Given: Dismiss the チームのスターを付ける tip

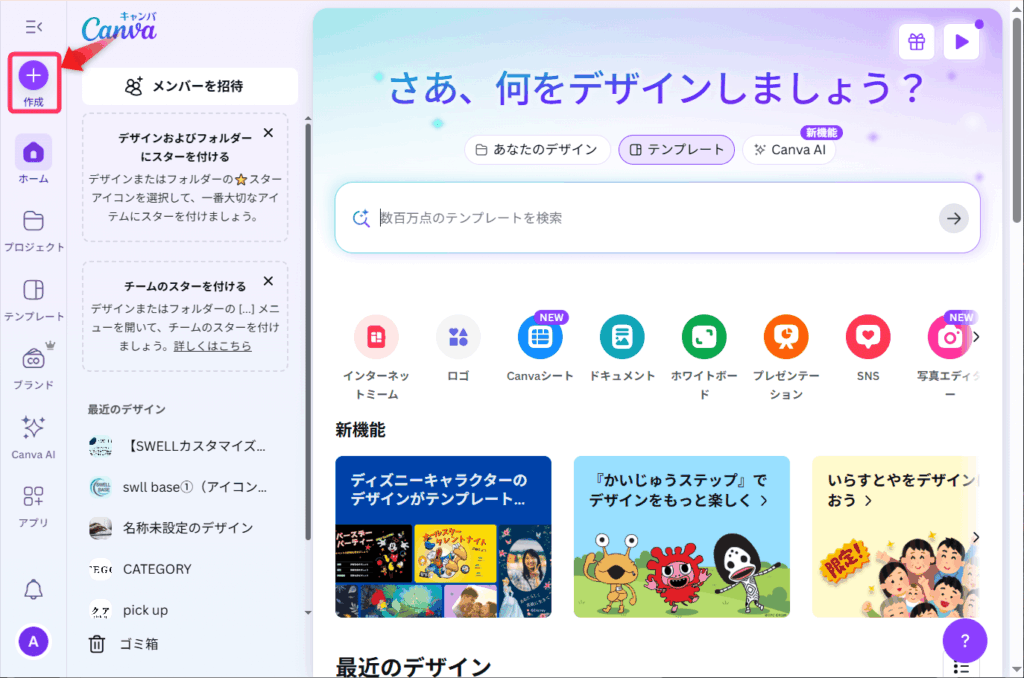Looking at the screenshot, I should point(268,281).
